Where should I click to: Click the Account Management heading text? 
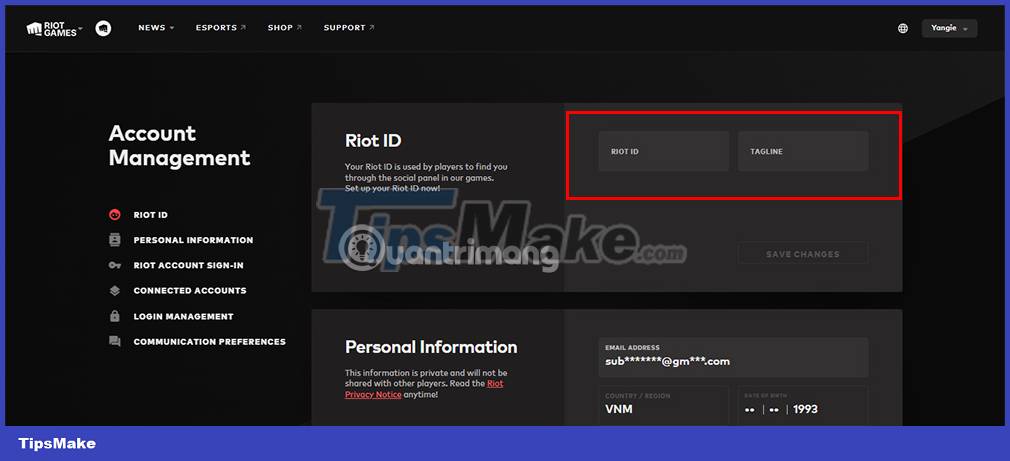(x=179, y=146)
